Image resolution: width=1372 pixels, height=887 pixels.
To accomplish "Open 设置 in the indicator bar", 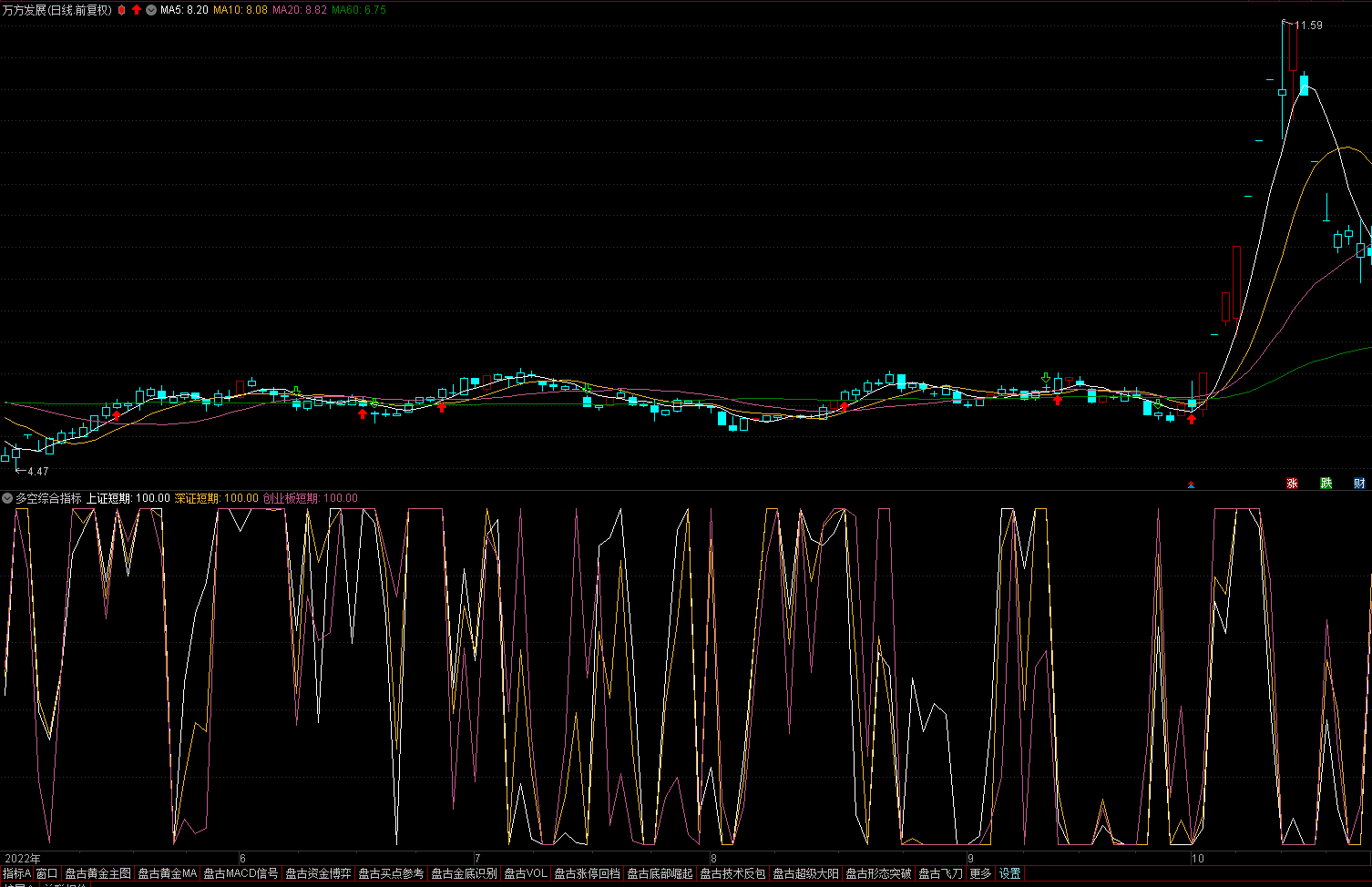I will 1009,873.
